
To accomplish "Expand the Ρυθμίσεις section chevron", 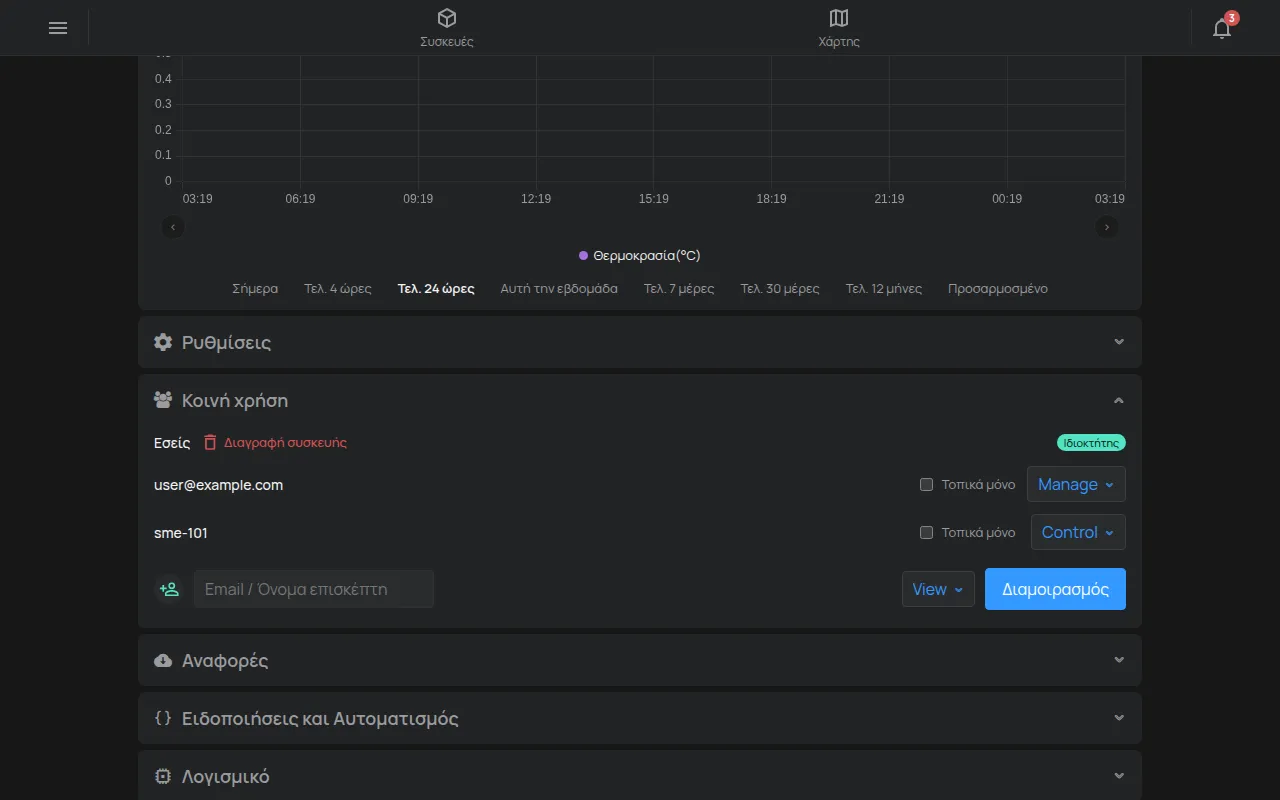I will point(1119,342).
